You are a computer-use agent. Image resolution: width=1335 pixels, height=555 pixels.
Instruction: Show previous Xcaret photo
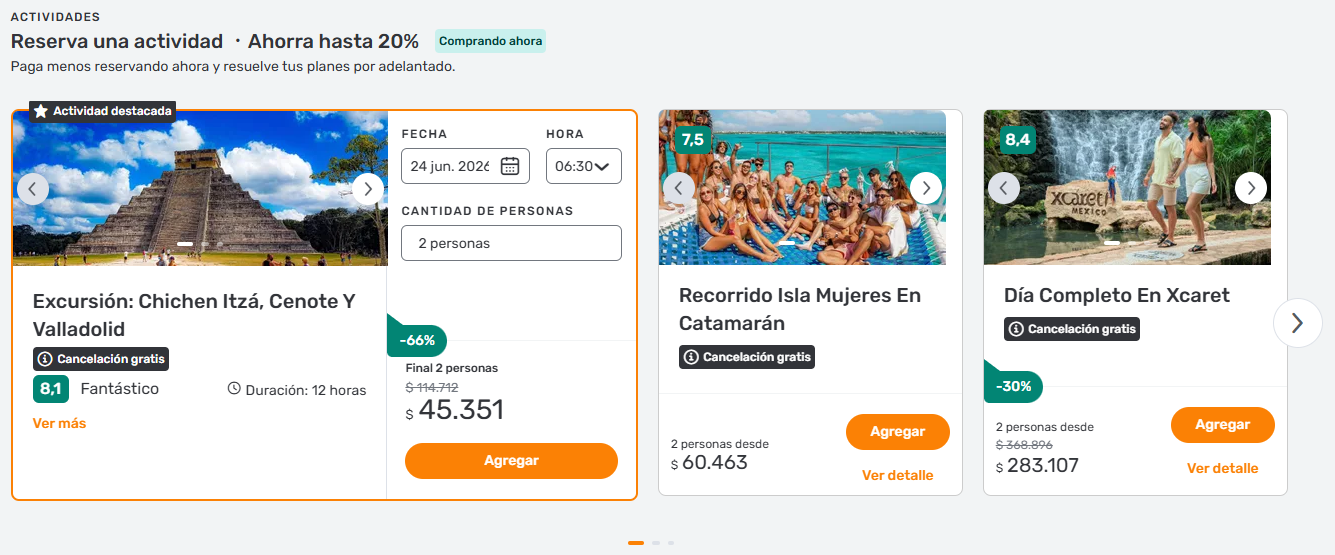(x=1004, y=187)
